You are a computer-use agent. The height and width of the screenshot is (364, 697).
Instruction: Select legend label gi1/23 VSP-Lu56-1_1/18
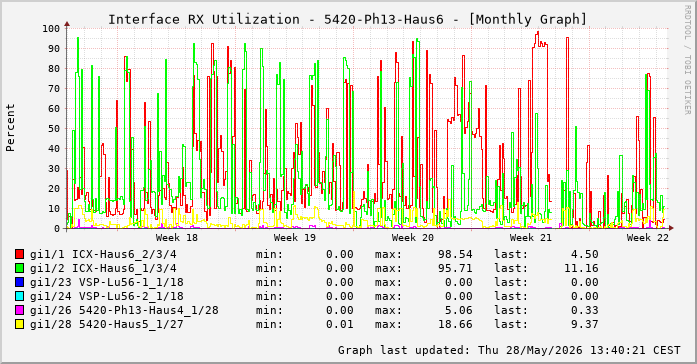[x=107, y=283]
